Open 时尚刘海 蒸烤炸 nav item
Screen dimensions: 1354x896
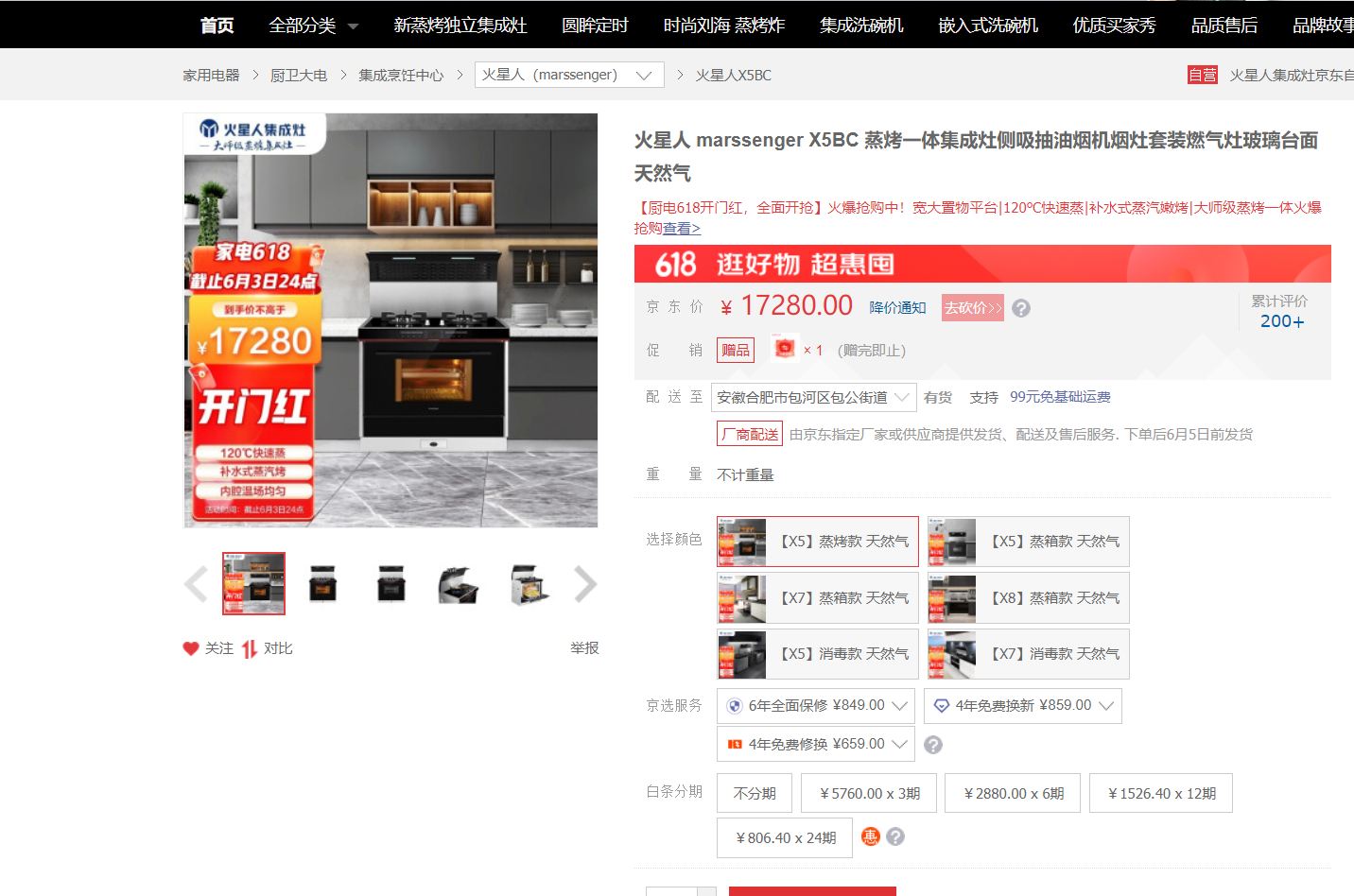724,26
